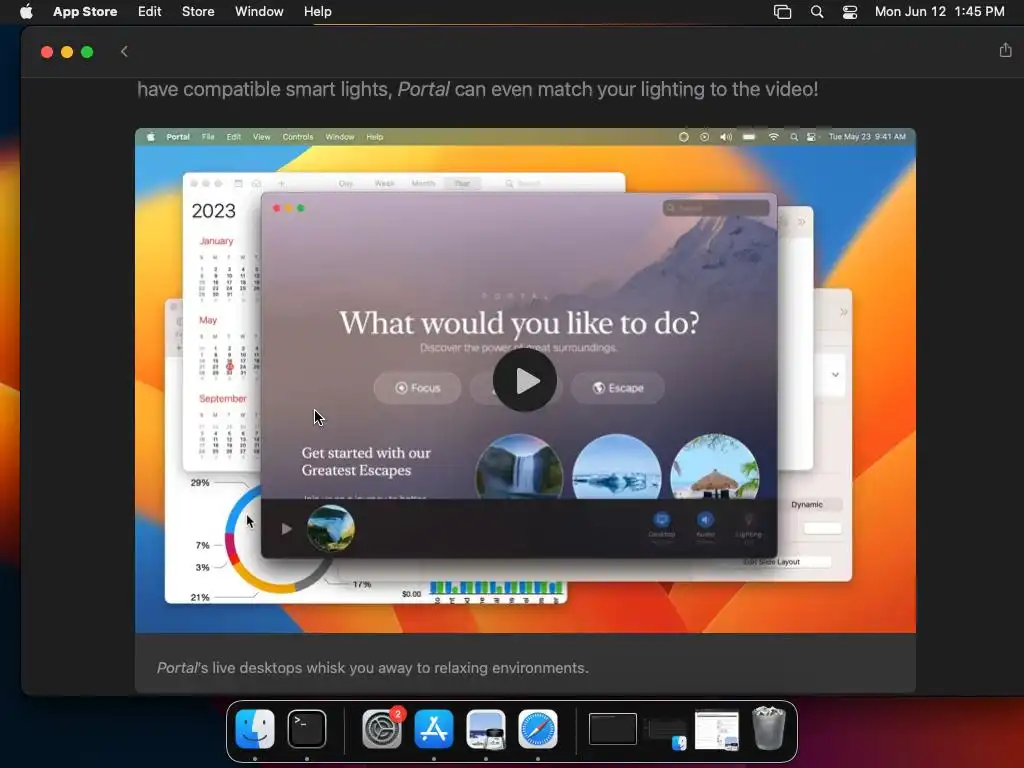Go back using the toolbar chevron
This screenshot has height=768, width=1024.
[x=124, y=52]
